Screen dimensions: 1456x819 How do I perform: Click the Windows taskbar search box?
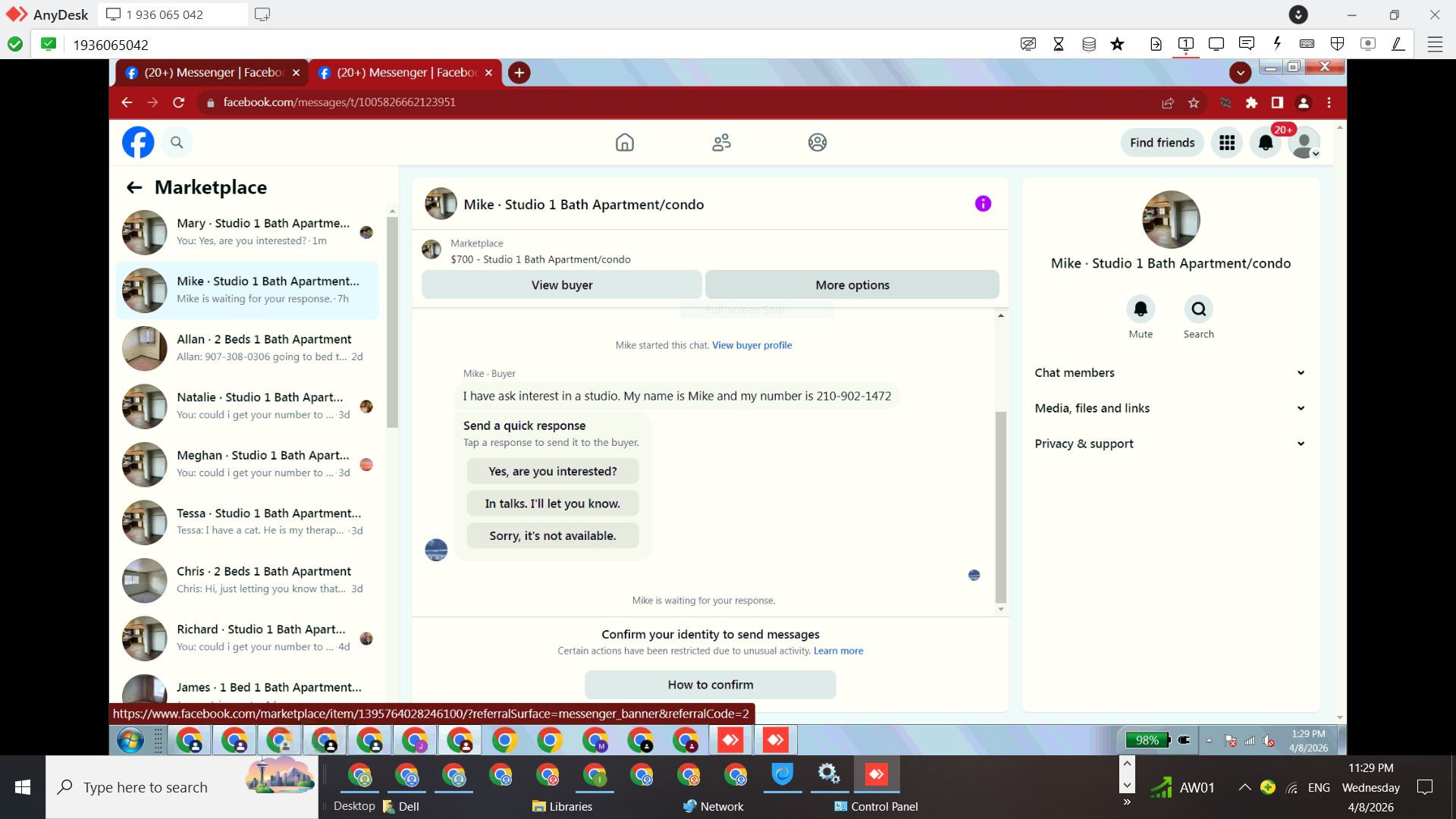(x=146, y=787)
